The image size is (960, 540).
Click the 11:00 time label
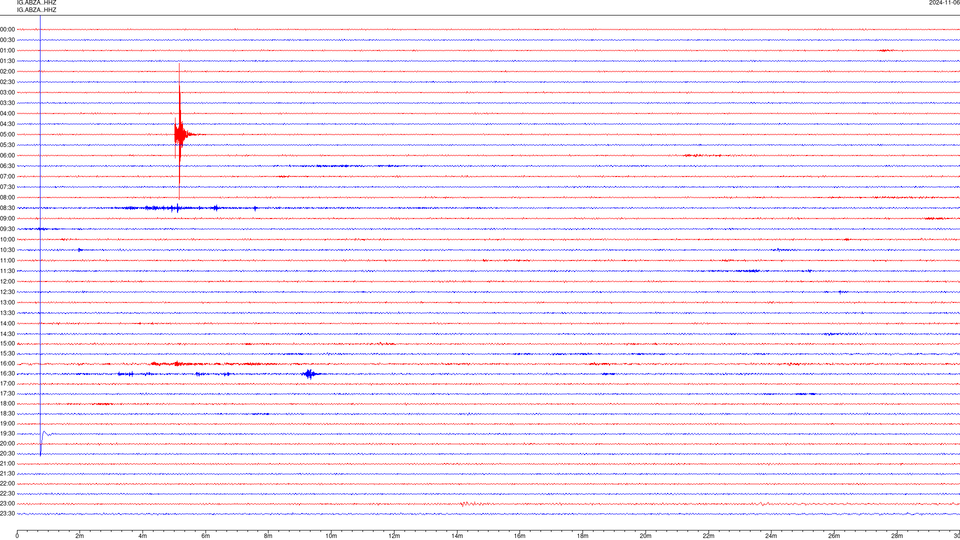(7, 260)
